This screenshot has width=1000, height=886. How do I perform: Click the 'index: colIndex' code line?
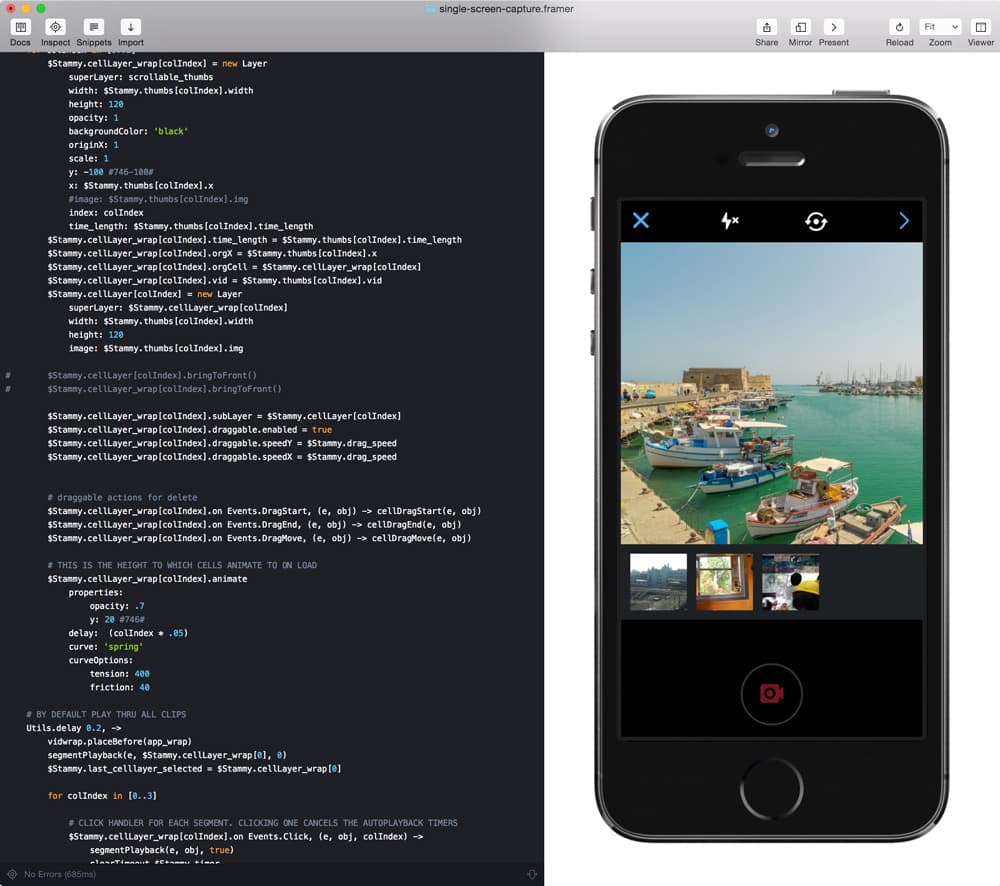tap(106, 213)
